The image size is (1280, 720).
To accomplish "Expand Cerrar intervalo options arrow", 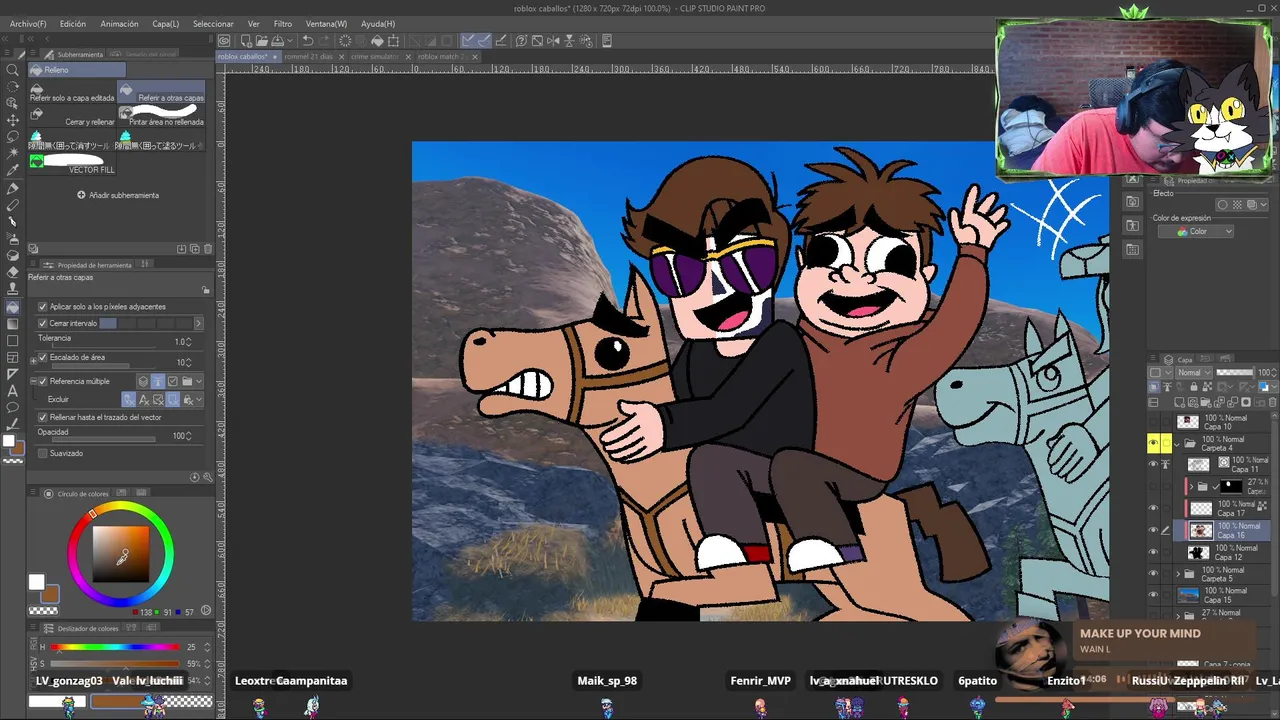I will click(198, 323).
